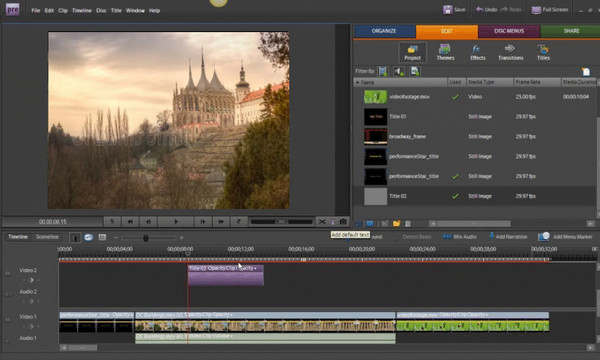Switch to the ORGANIZE tab
Screen dimensions: 600x360
tap(384, 31)
